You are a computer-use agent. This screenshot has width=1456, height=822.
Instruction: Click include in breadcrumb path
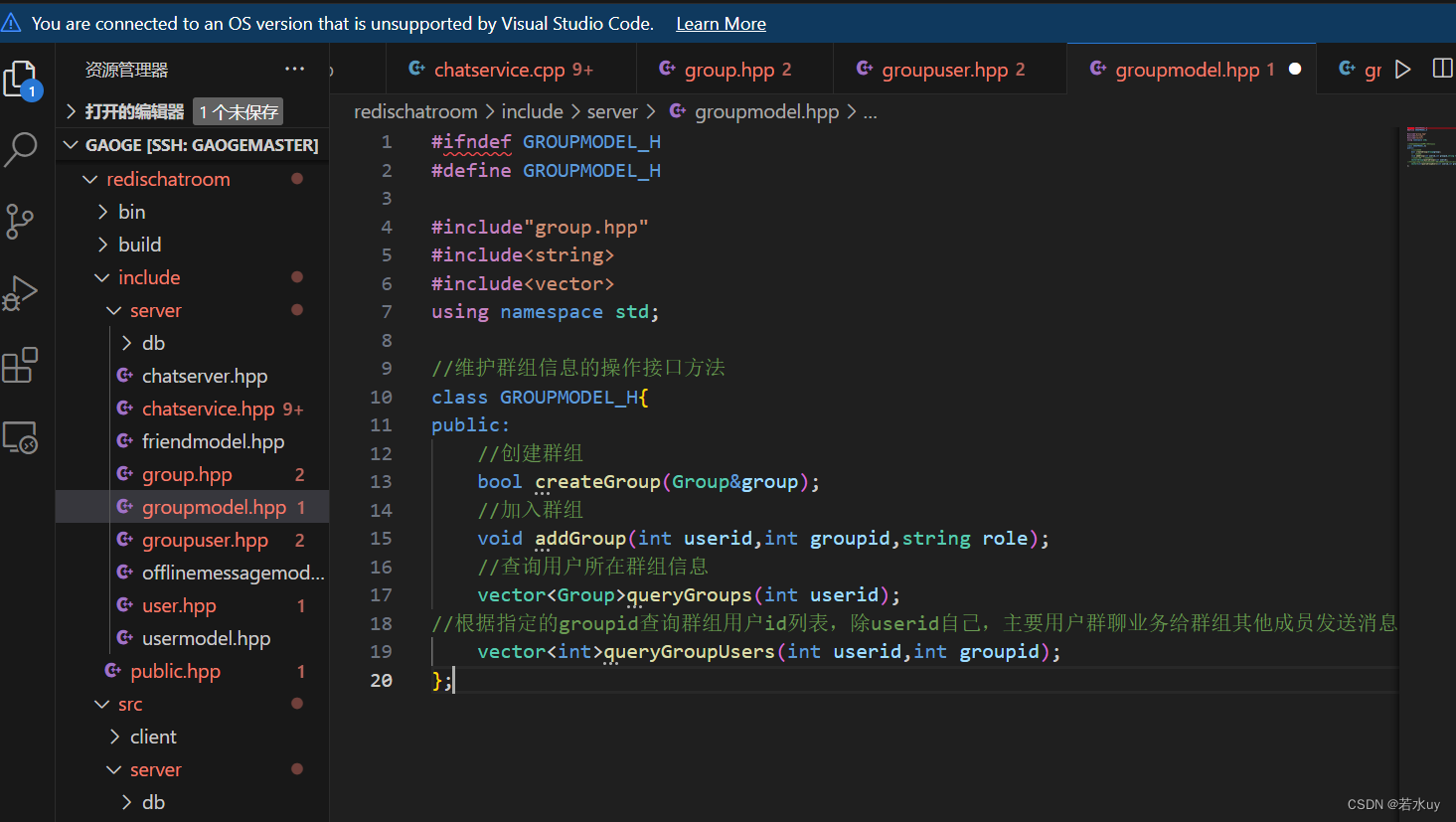pyautogui.click(x=532, y=111)
